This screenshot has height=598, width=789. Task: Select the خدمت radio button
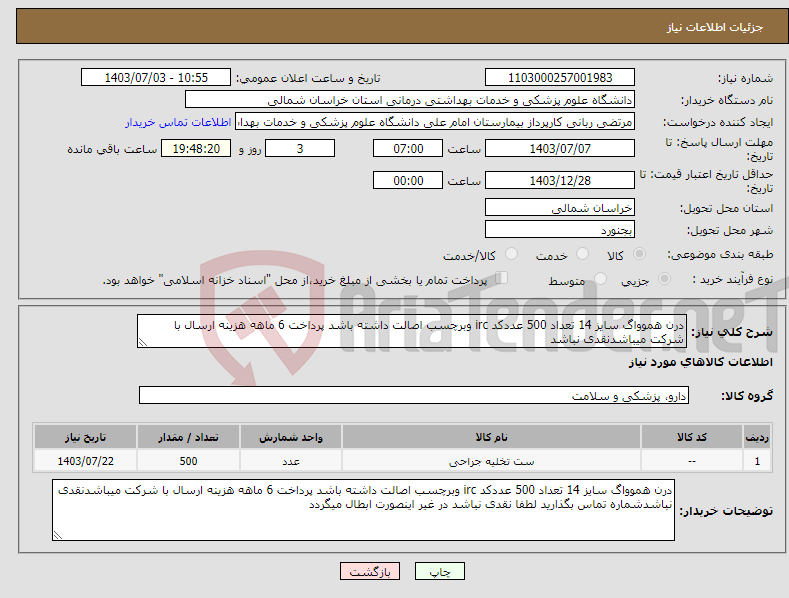coord(582,254)
